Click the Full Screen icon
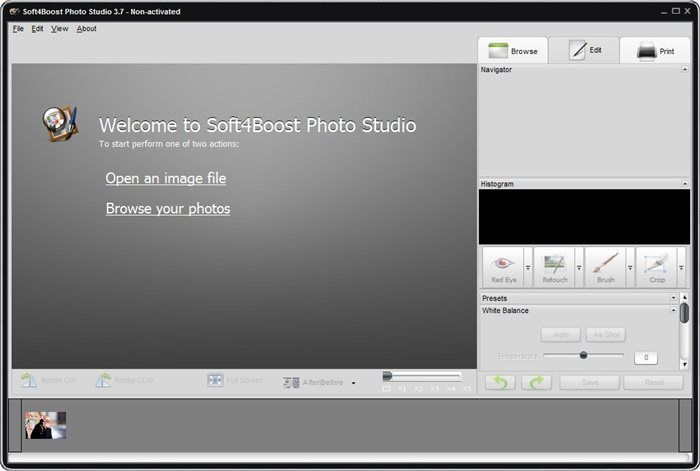This screenshot has height=471, width=700. 215,380
